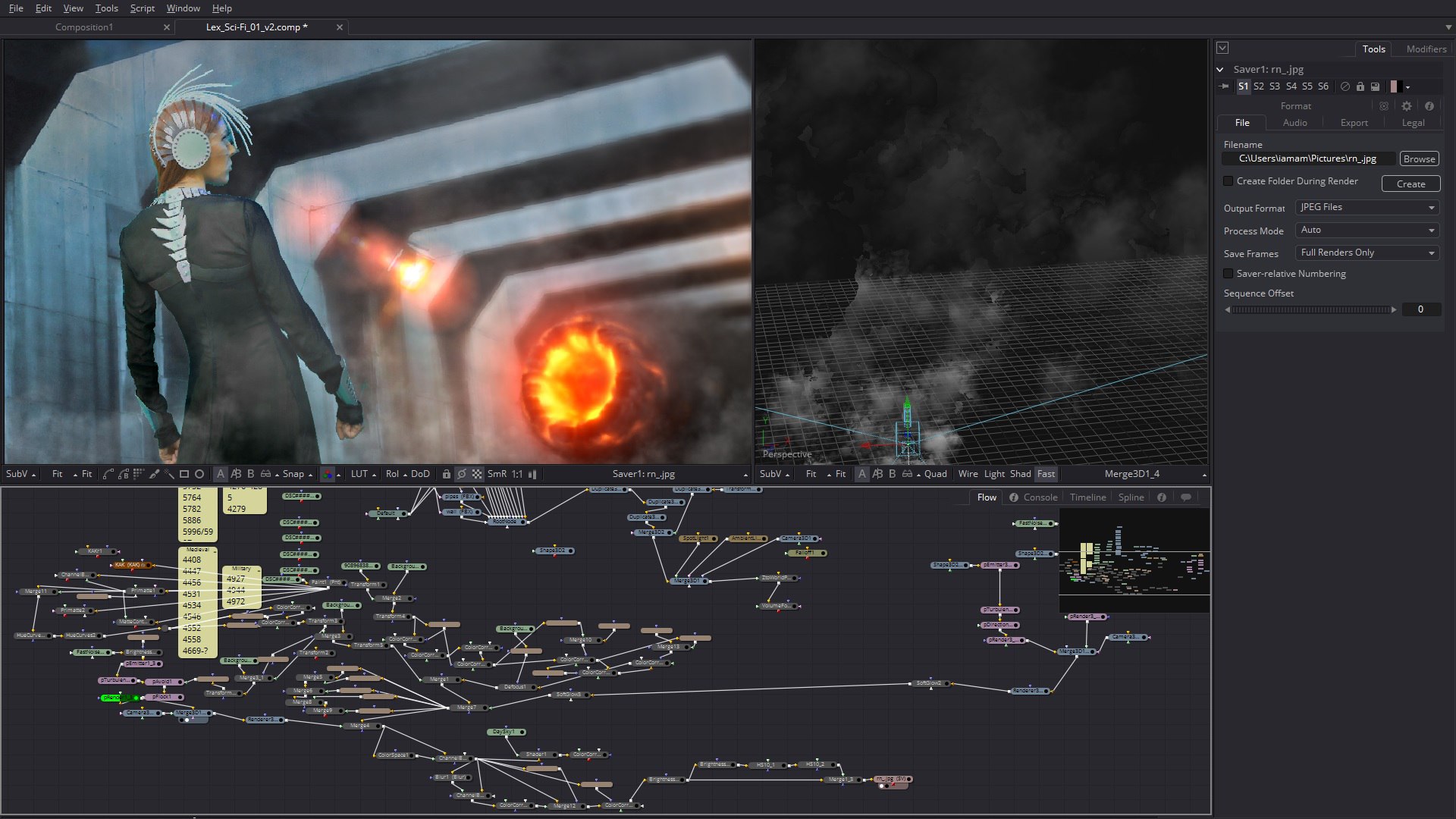Click DoD button in left viewer toolbar
The width and height of the screenshot is (1456, 819).
pos(420,474)
